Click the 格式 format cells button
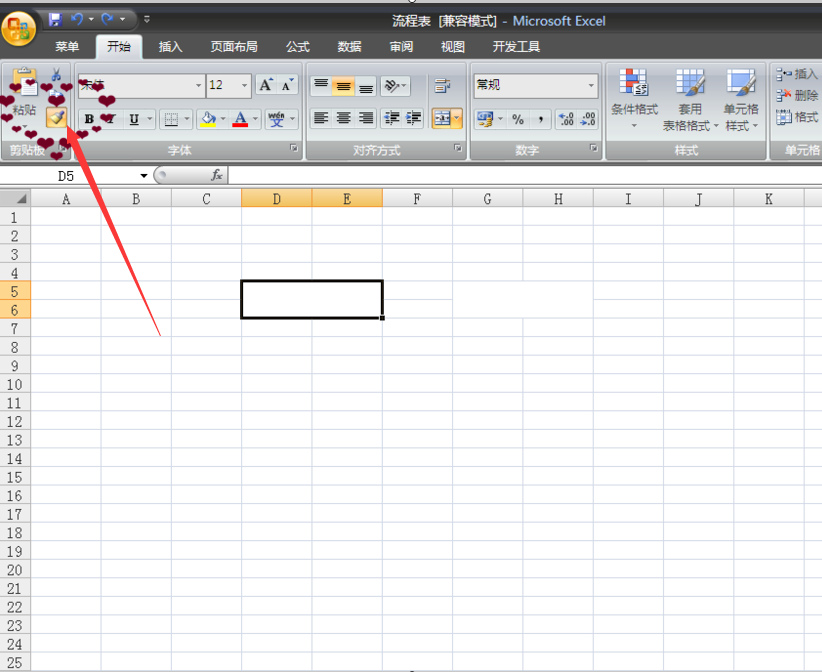The width and height of the screenshot is (822, 672). [797, 116]
